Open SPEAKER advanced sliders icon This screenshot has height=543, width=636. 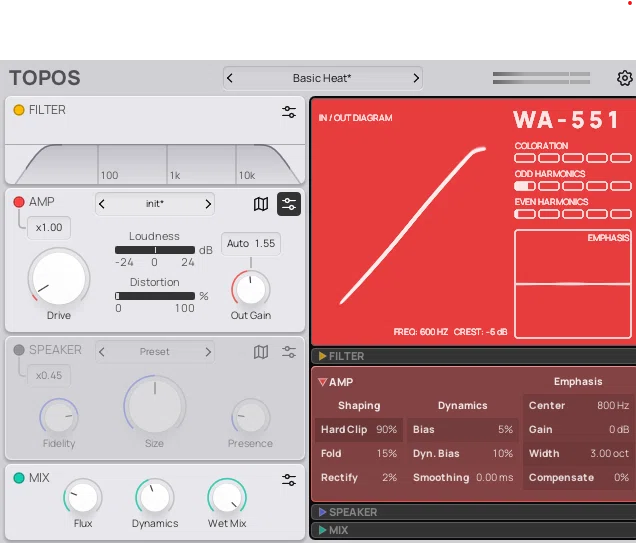[x=289, y=352]
